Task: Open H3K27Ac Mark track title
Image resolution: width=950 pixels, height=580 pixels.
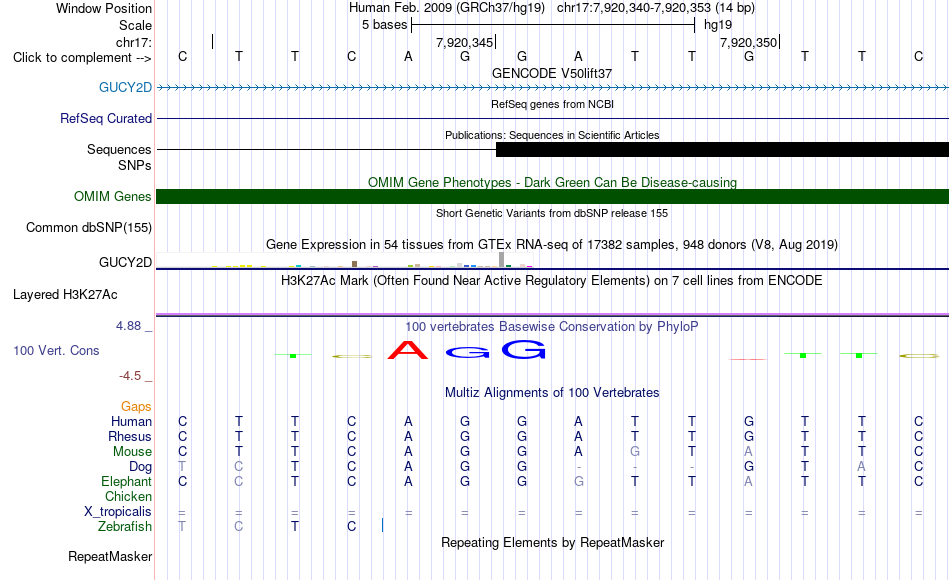Action: coord(552,281)
